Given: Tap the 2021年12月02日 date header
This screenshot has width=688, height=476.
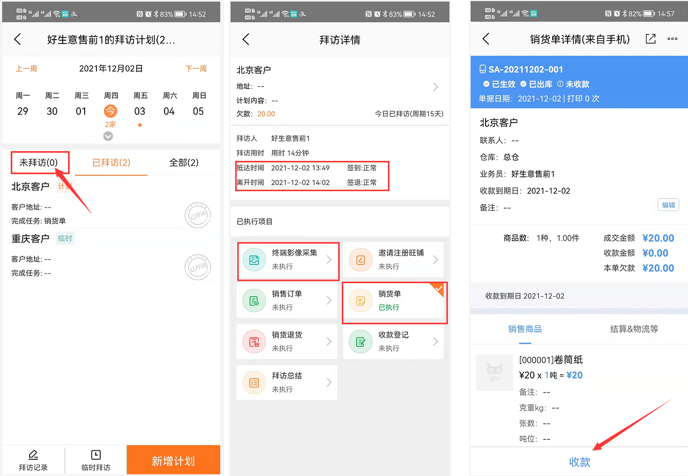Looking at the screenshot, I should pyautogui.click(x=111, y=69).
